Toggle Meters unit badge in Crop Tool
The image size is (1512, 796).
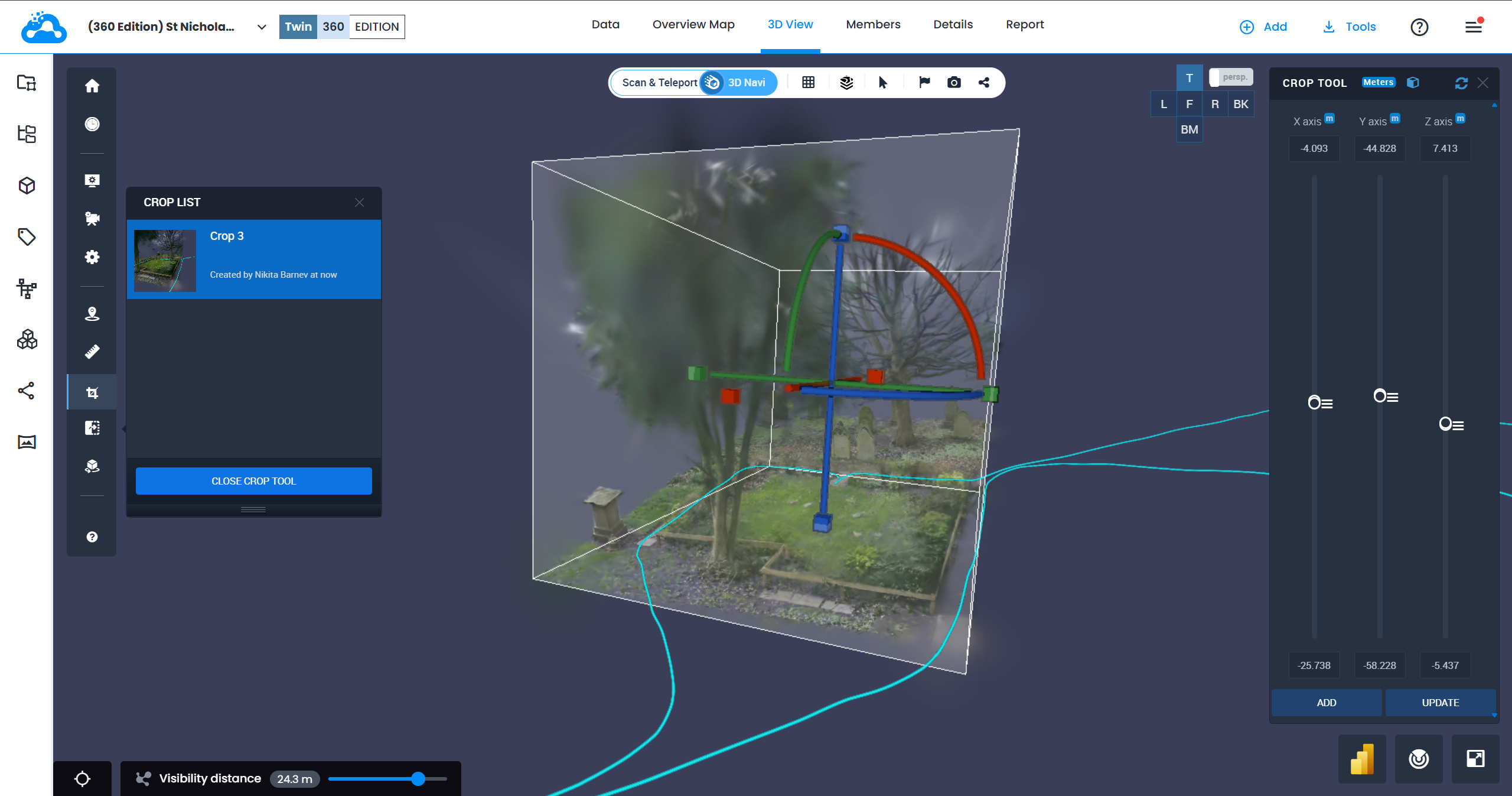click(1378, 83)
